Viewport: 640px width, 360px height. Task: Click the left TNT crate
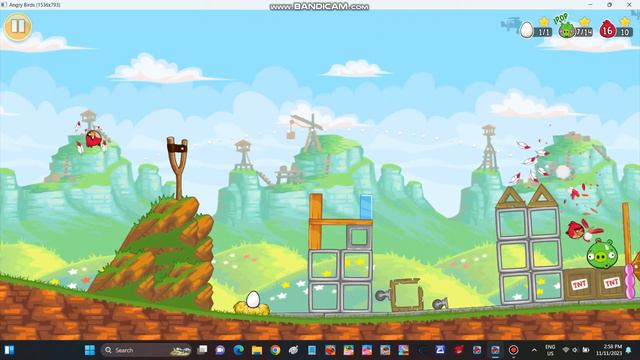tap(579, 284)
